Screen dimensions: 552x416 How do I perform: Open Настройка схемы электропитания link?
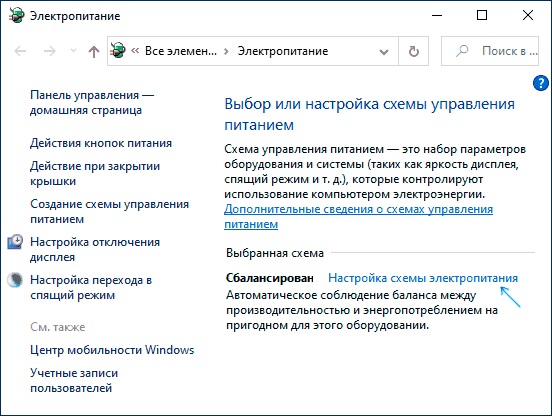pos(423,278)
